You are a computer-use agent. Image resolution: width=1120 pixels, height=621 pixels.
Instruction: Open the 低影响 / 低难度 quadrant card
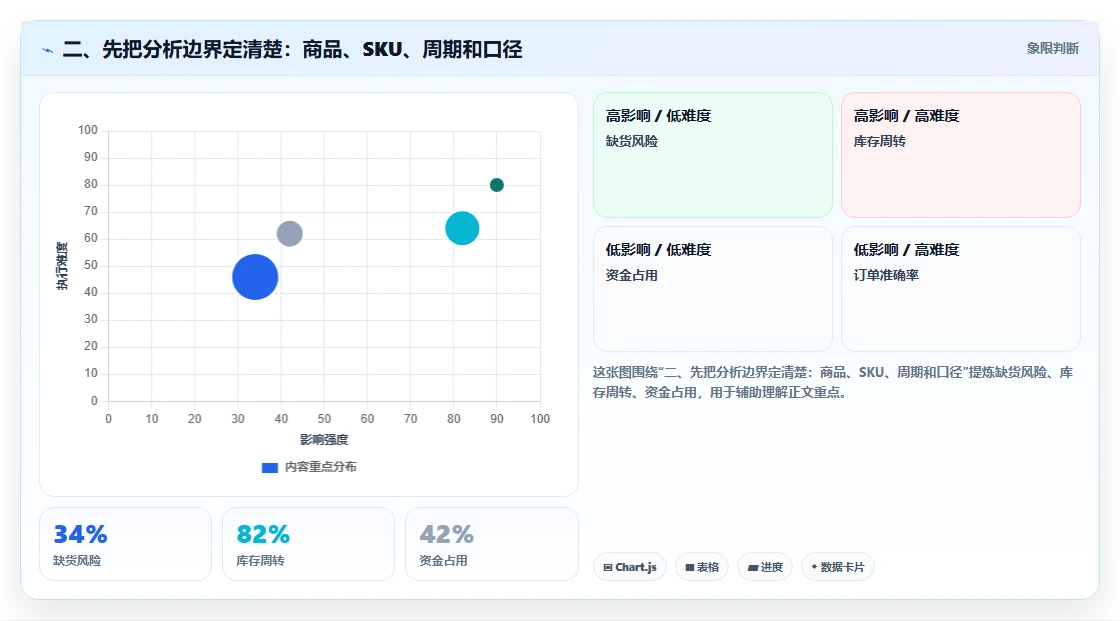pos(713,289)
